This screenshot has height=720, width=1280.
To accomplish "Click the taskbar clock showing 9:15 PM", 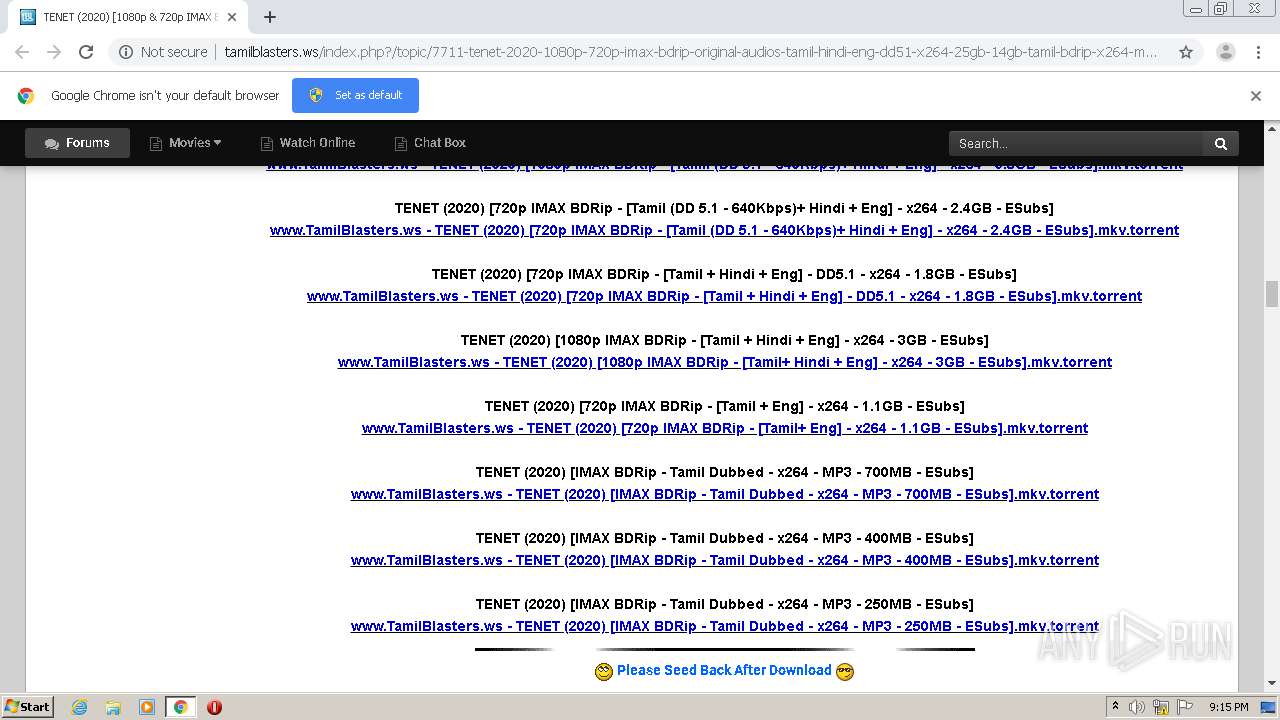I will (1228, 707).
